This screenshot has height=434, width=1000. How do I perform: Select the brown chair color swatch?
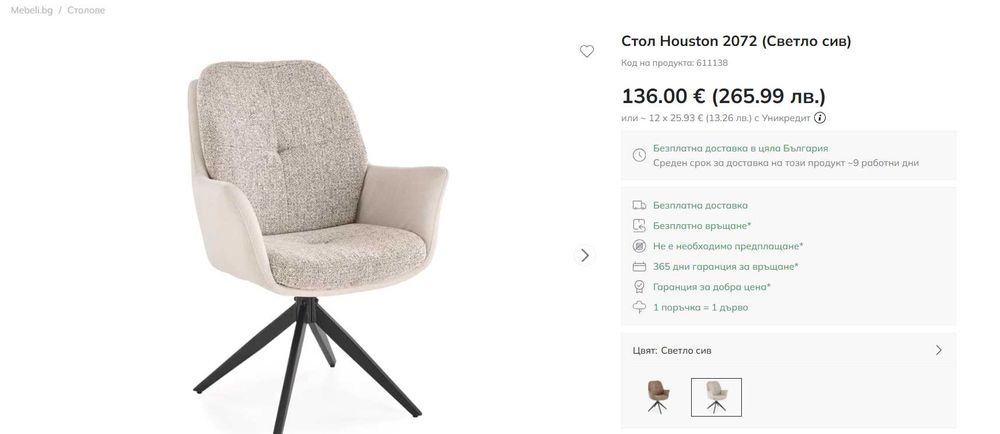pyautogui.click(x=658, y=397)
